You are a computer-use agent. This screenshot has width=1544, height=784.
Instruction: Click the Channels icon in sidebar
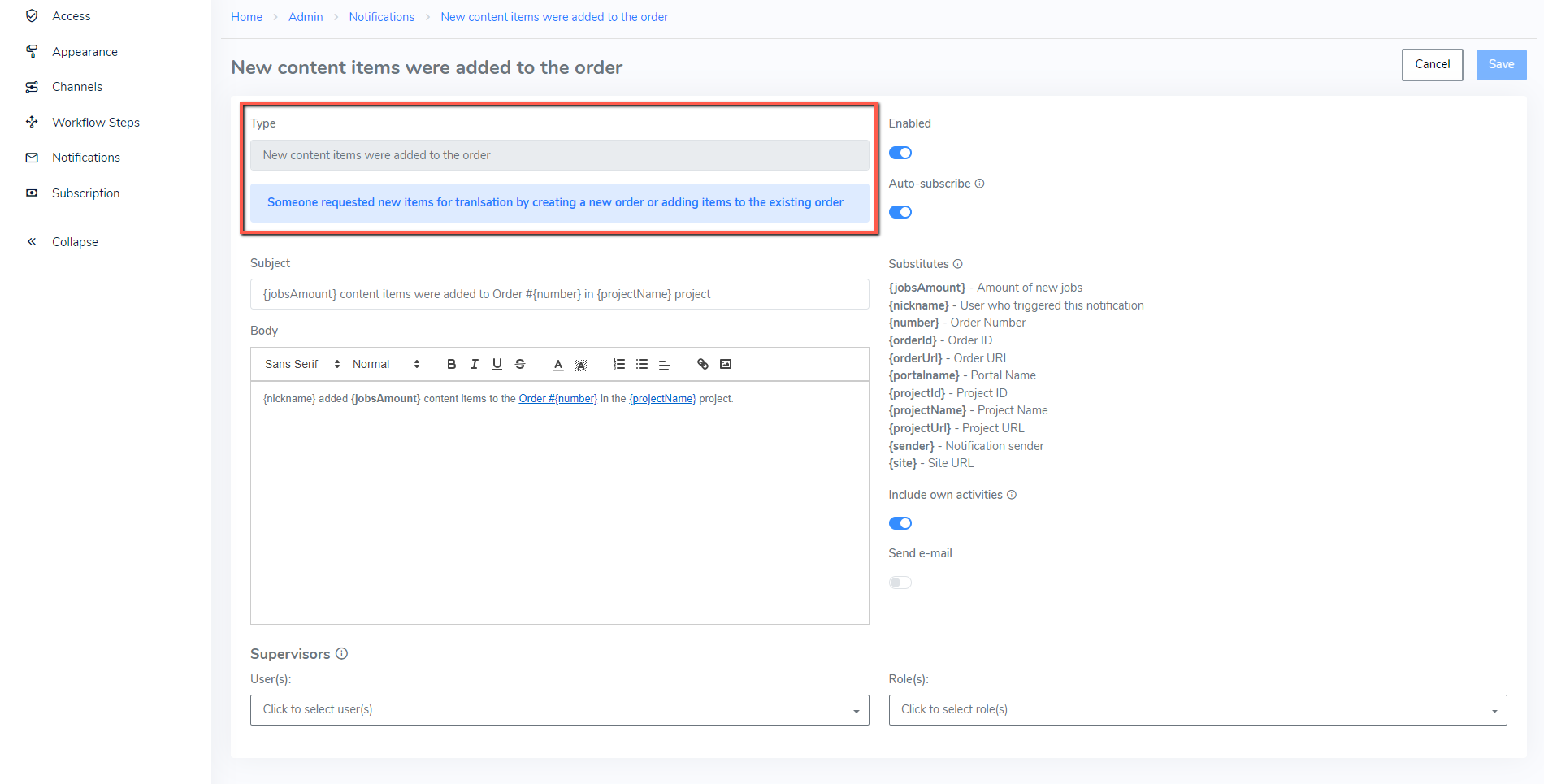pyautogui.click(x=32, y=87)
